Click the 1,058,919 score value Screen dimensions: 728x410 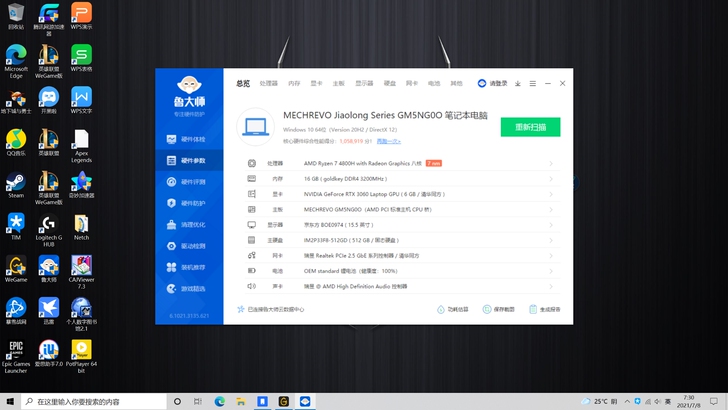[351, 141]
